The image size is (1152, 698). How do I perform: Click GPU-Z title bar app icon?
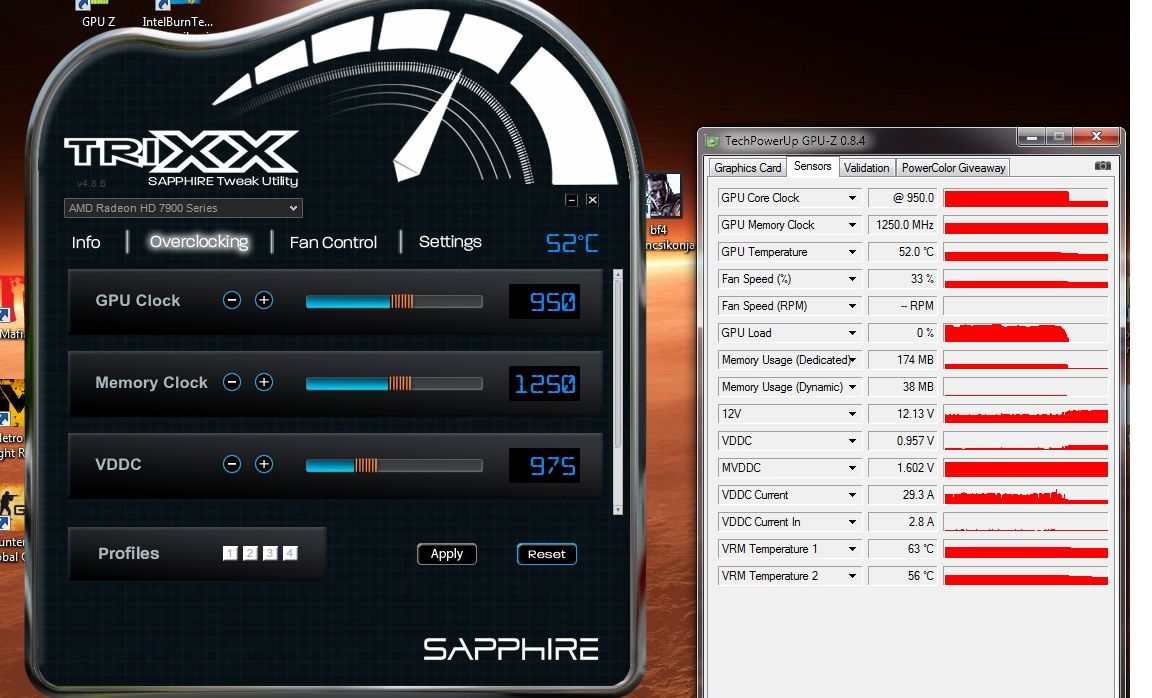click(x=712, y=140)
